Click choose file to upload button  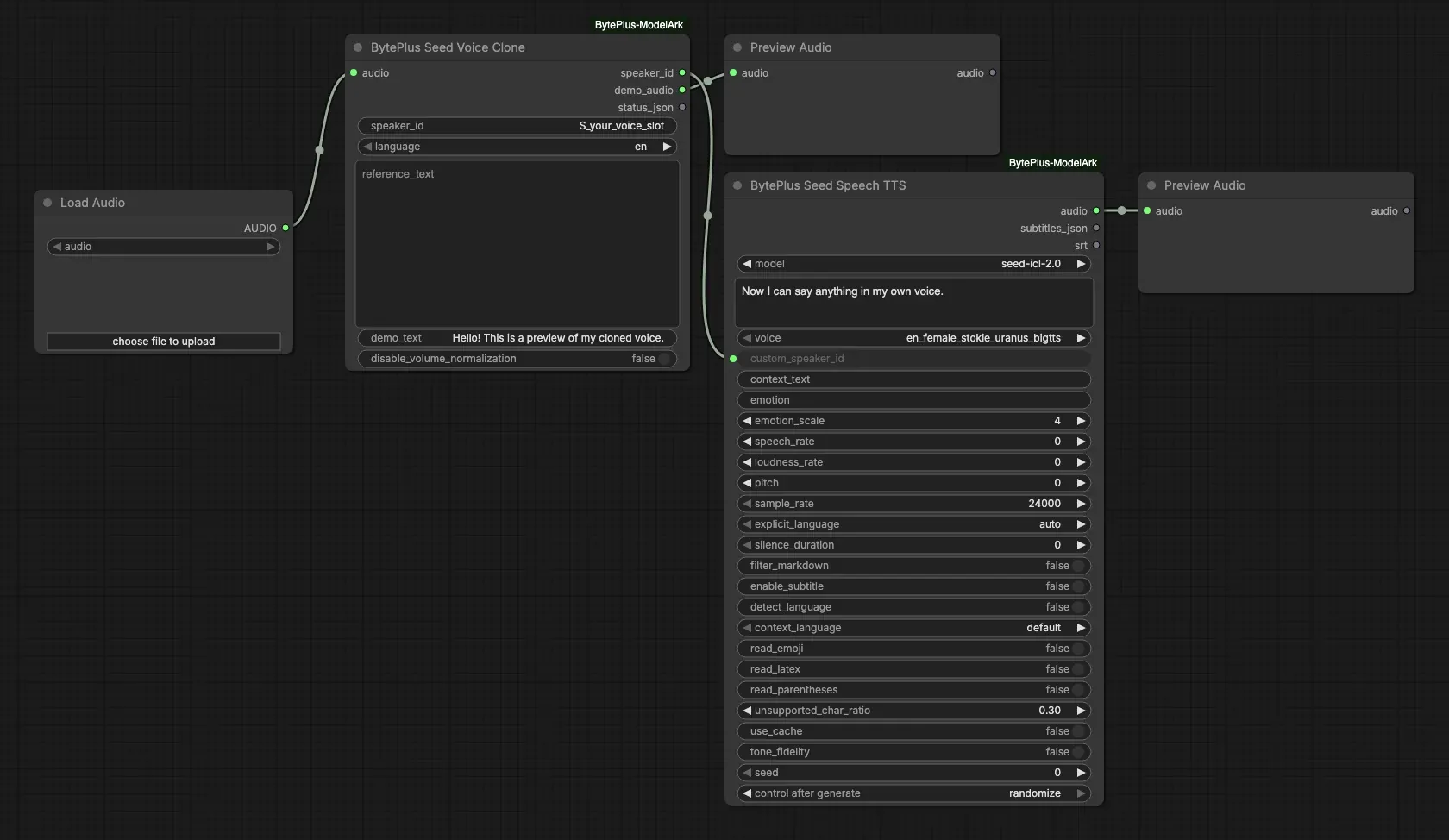pyautogui.click(x=164, y=342)
